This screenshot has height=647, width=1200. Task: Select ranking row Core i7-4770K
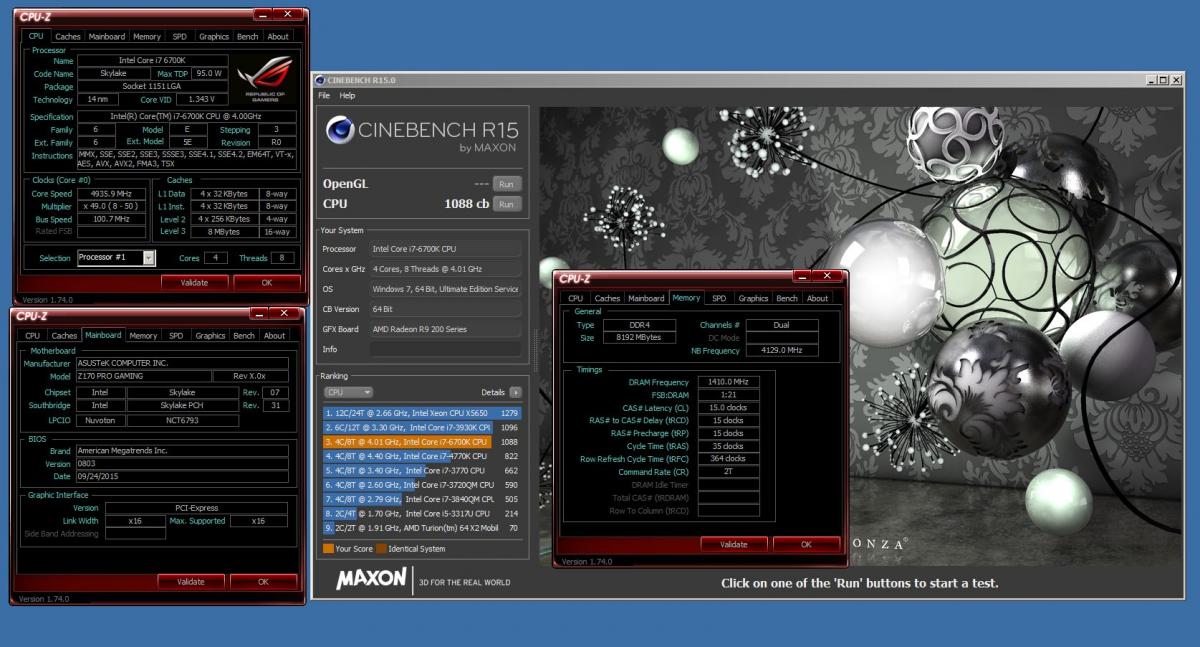(x=422, y=456)
